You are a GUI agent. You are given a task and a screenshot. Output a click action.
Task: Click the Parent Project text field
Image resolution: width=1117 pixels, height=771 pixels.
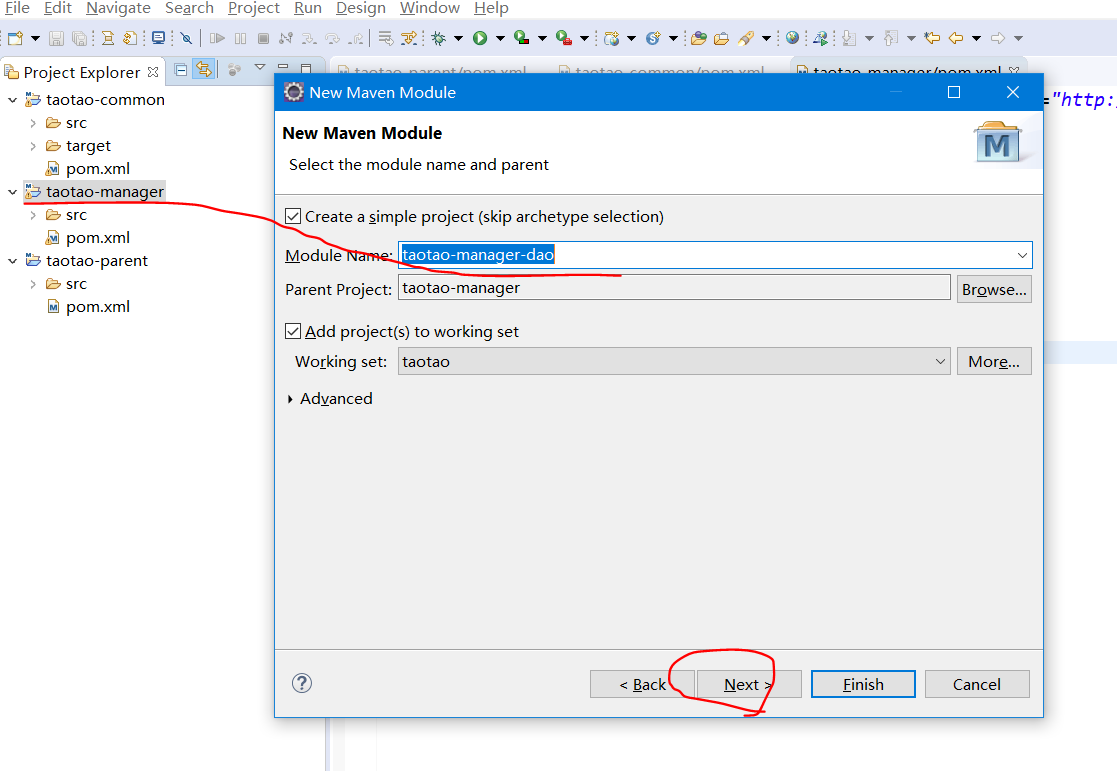click(x=674, y=288)
